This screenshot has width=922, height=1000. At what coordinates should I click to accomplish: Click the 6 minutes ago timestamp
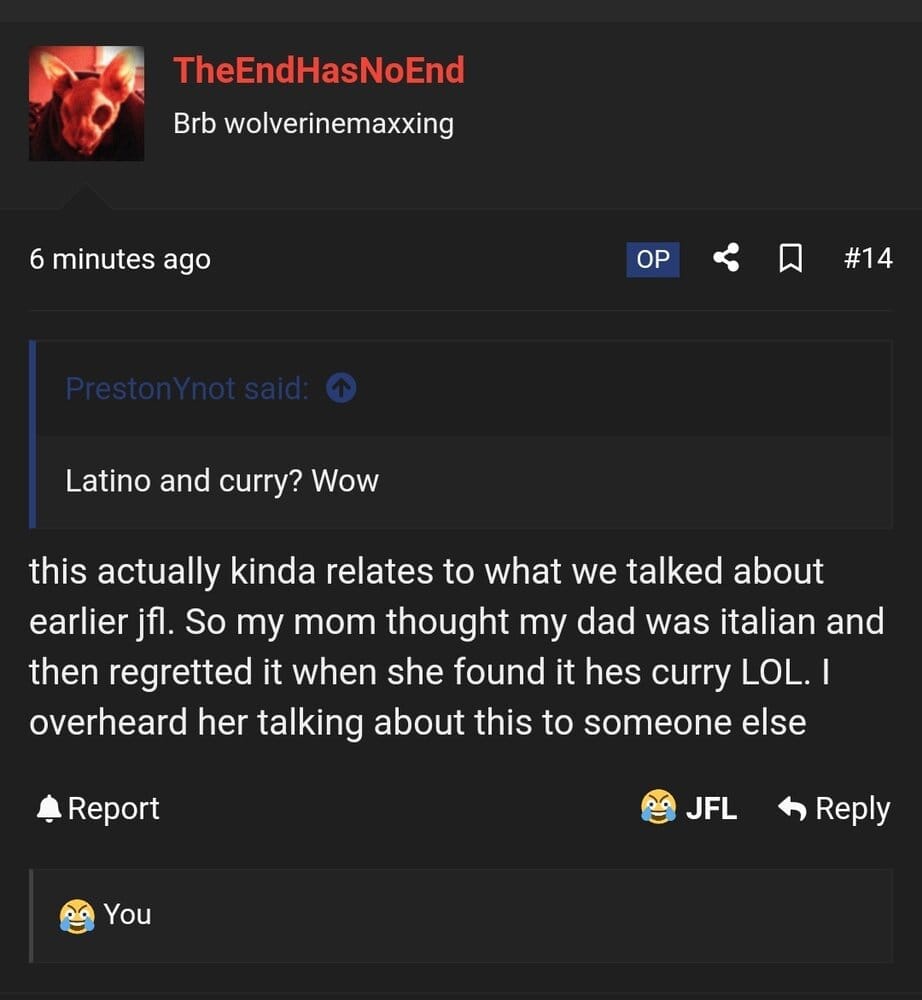120,260
